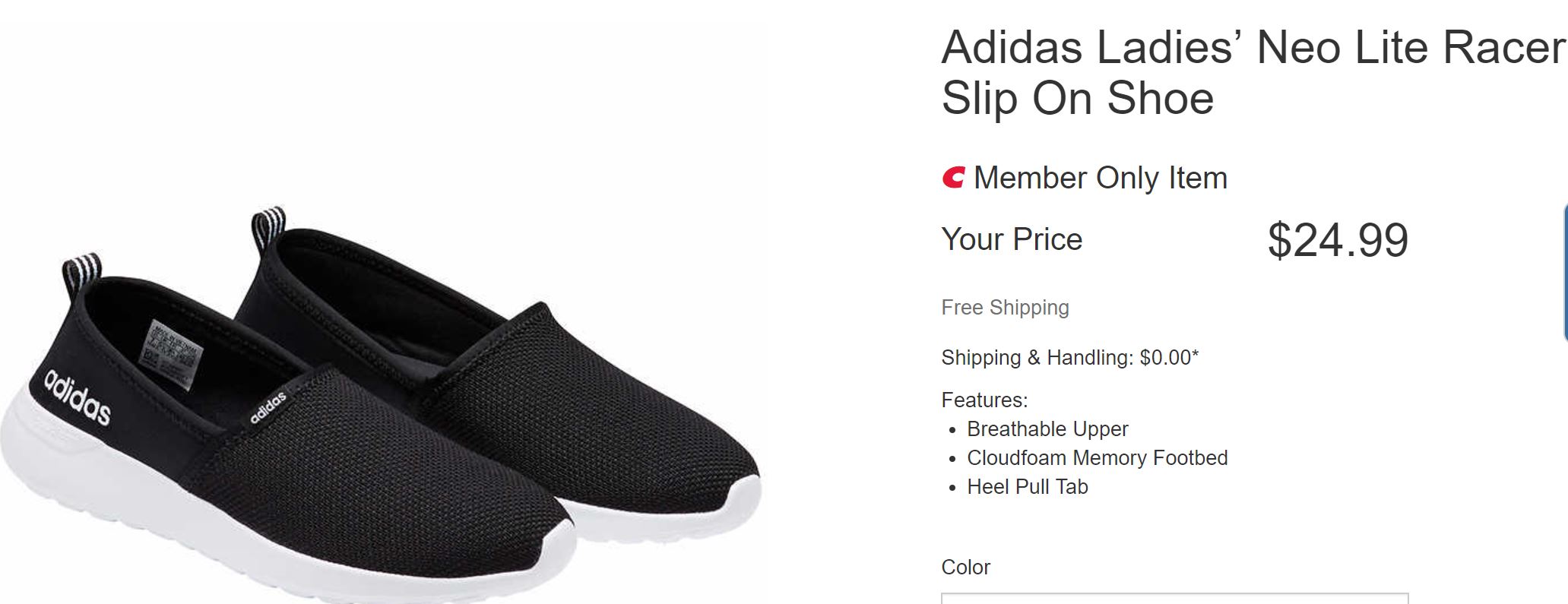Click the Color field label
1568x604 pixels.
point(965,568)
